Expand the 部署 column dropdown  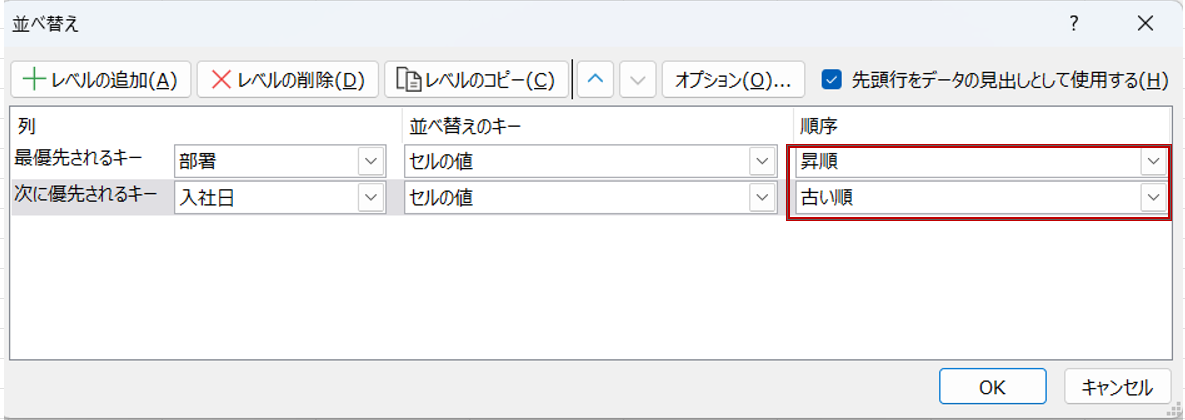pyautogui.click(x=370, y=161)
